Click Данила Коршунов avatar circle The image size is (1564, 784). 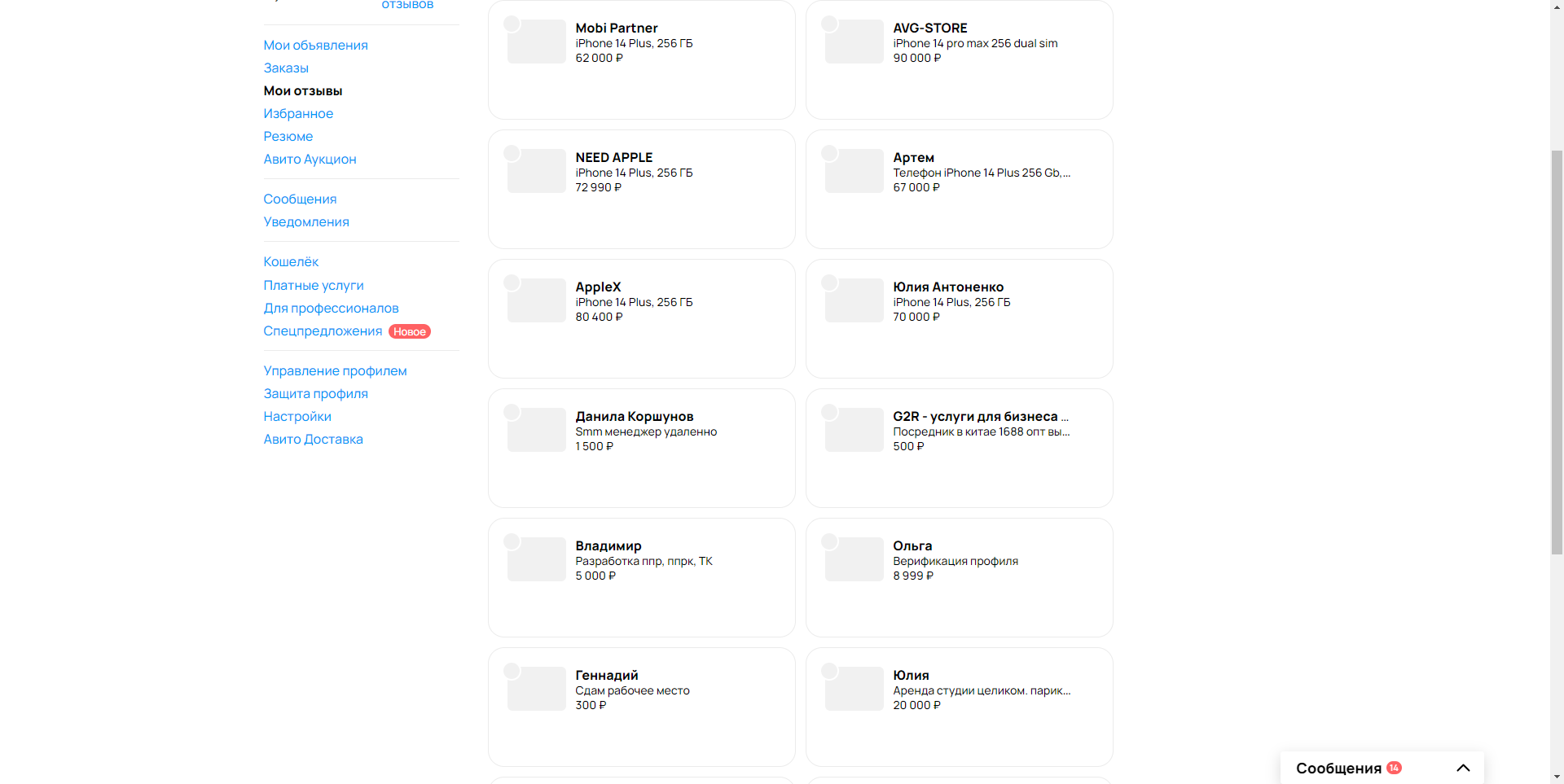coord(512,412)
